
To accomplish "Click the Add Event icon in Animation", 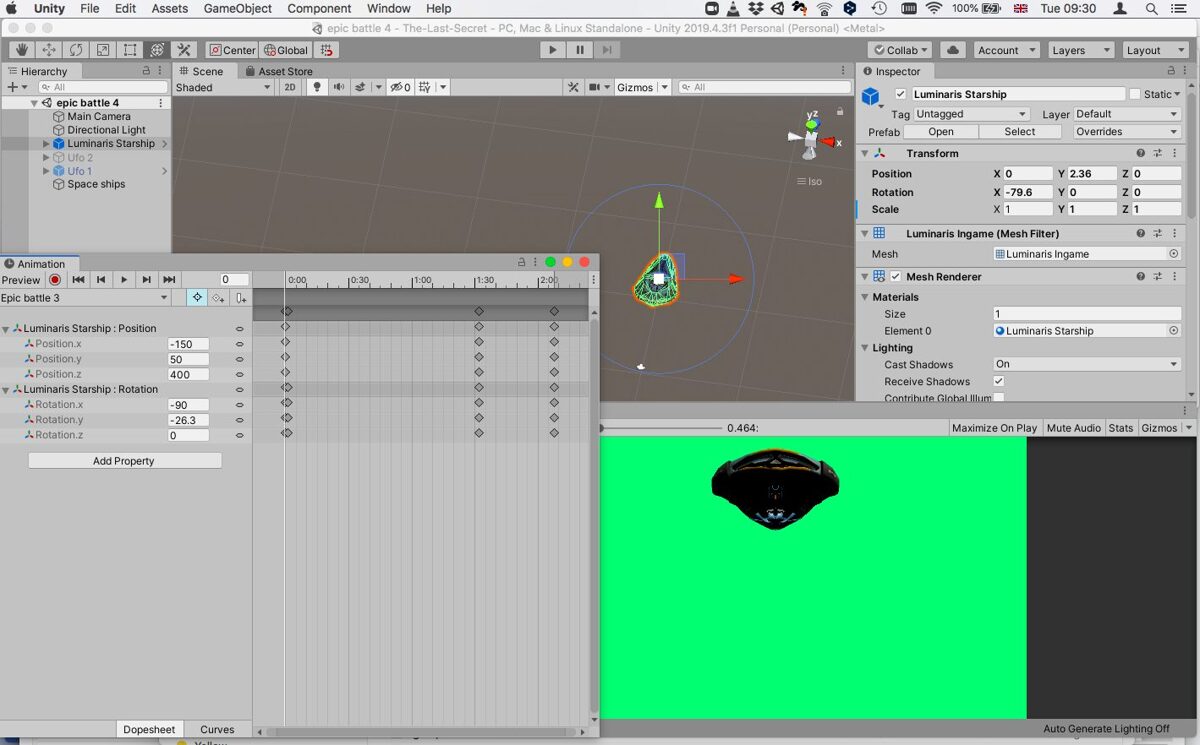I will pyautogui.click(x=240, y=298).
